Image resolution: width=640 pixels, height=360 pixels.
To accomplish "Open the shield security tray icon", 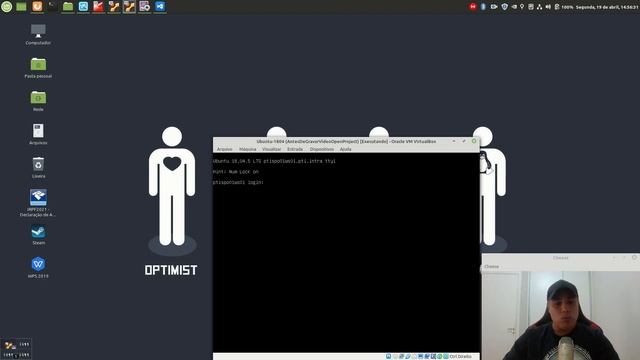I will point(504,7).
